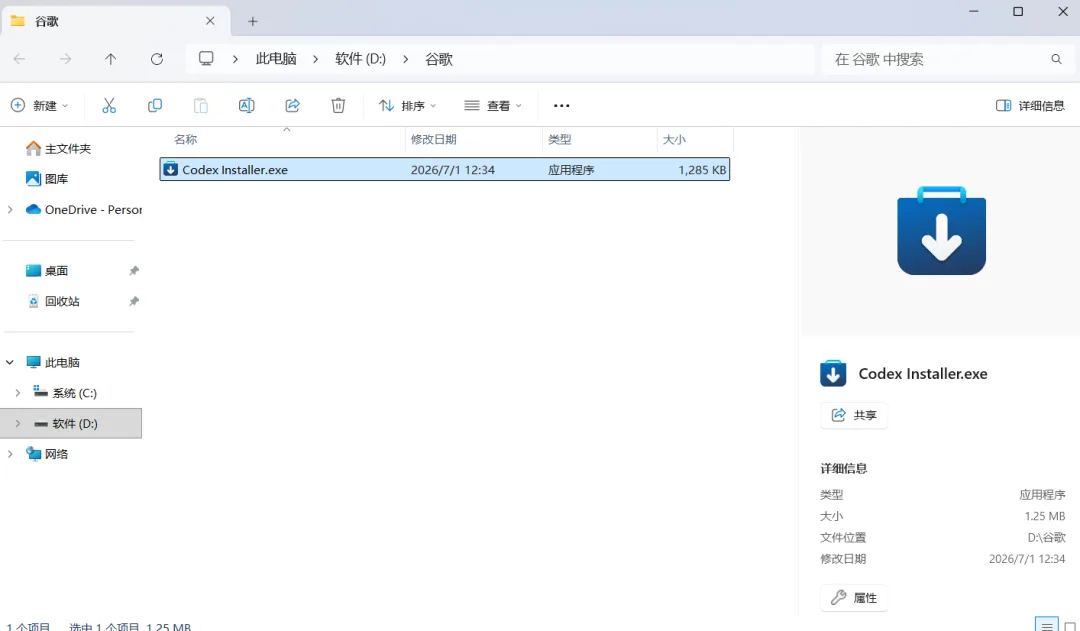Expand the 系统 (C:) drive node
1080x631 pixels.
point(18,393)
